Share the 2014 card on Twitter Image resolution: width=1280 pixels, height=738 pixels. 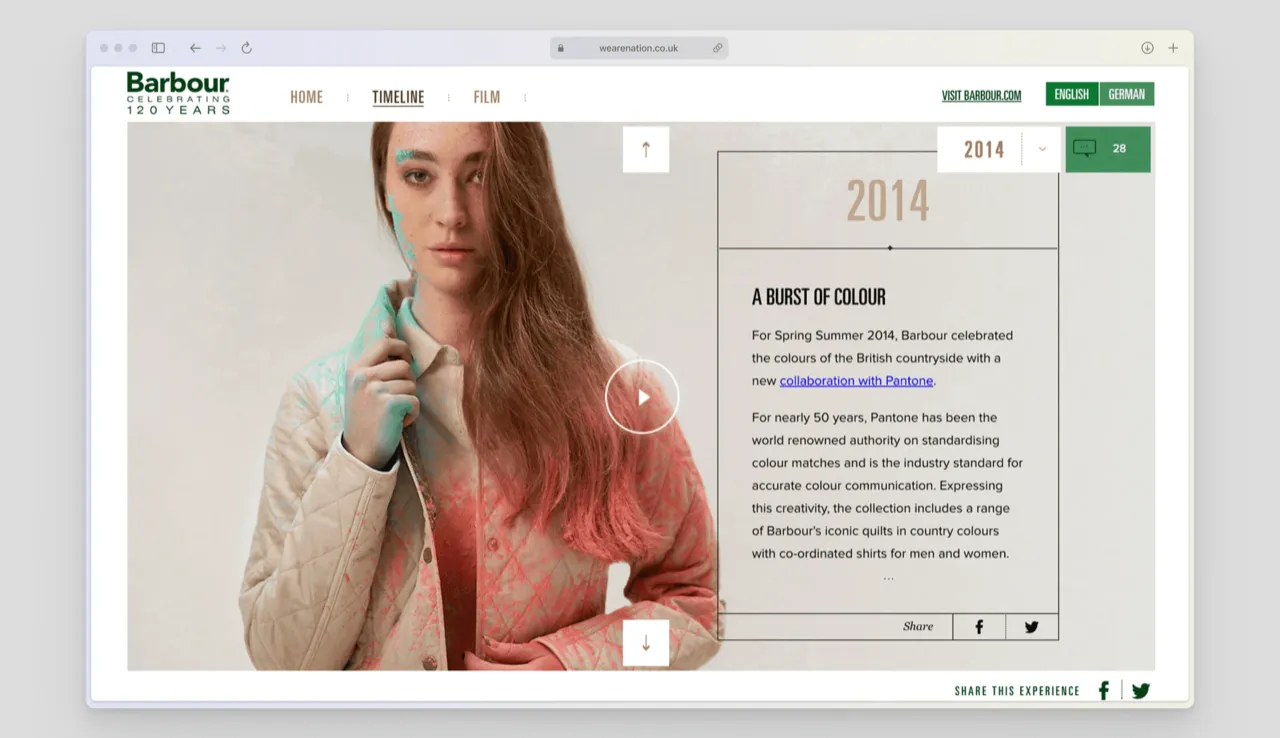[x=1031, y=626]
